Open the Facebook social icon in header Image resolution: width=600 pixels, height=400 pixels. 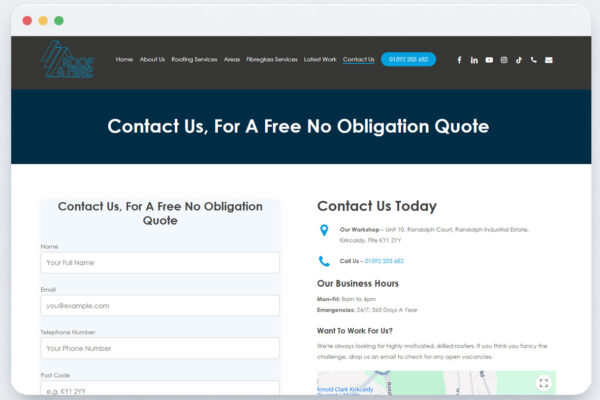coord(459,60)
